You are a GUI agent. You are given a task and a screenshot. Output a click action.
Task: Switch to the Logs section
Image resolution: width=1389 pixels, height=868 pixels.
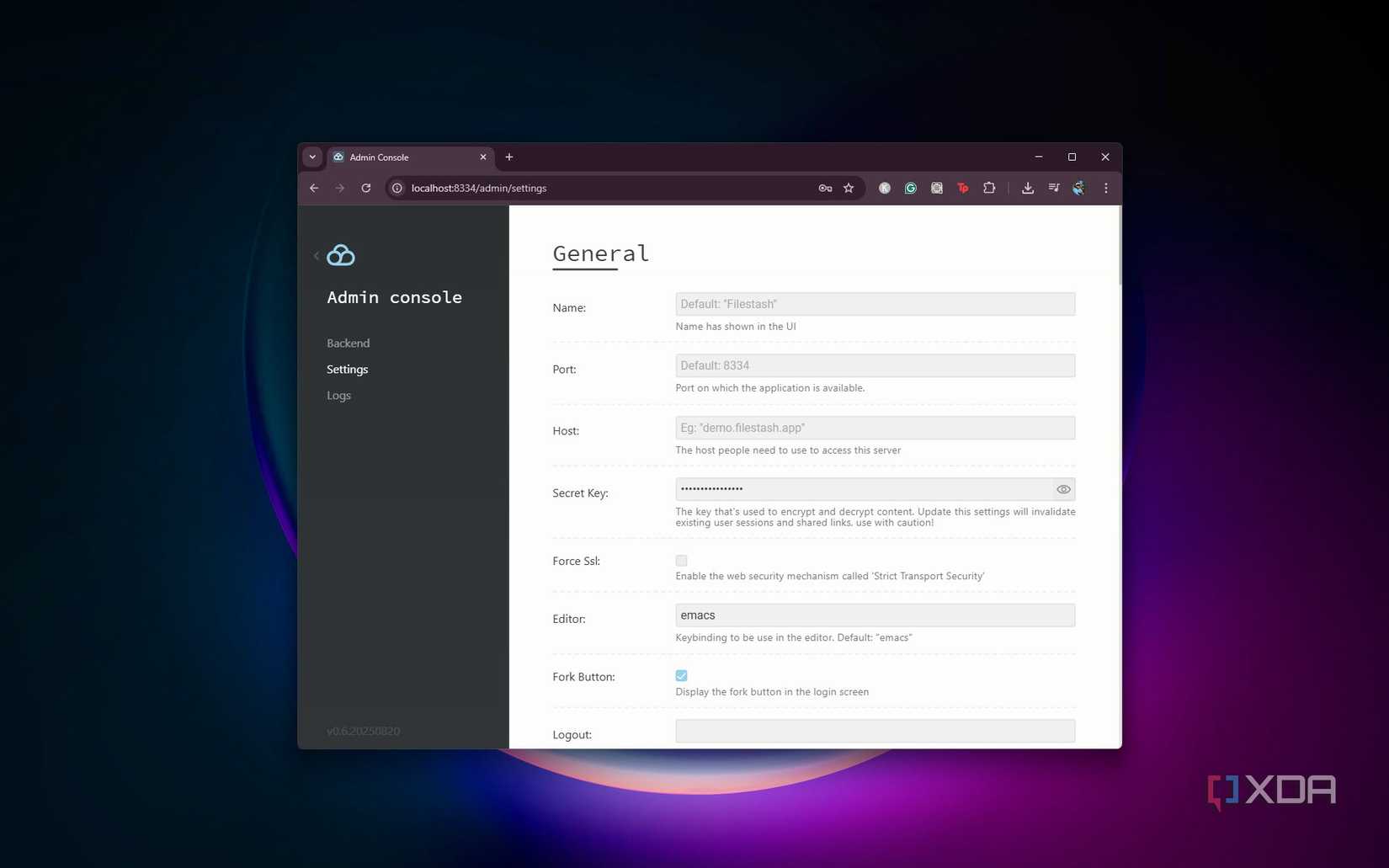[338, 395]
